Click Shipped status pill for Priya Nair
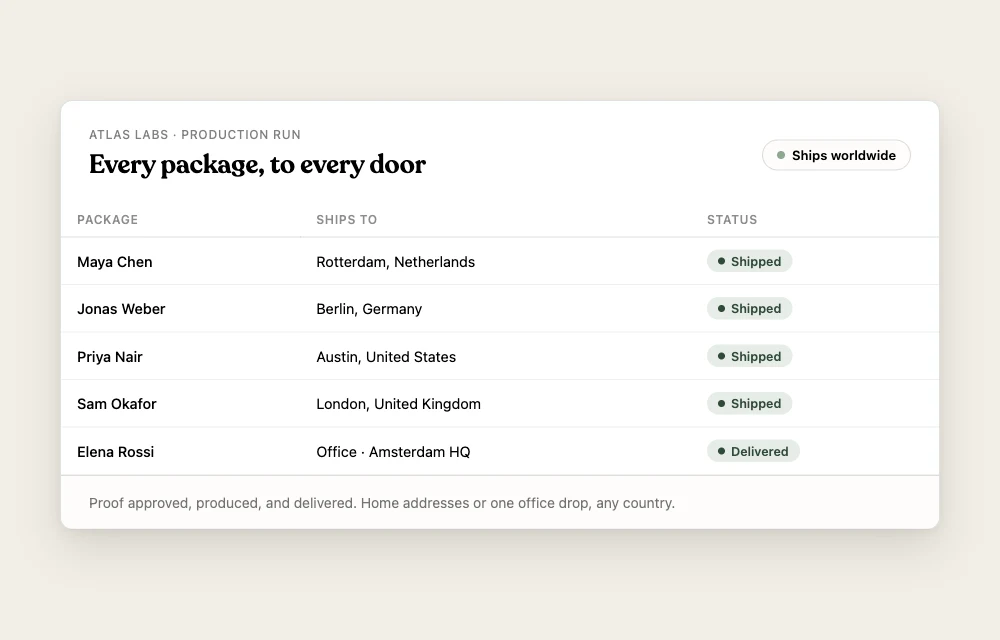The image size is (1000, 640). click(749, 356)
